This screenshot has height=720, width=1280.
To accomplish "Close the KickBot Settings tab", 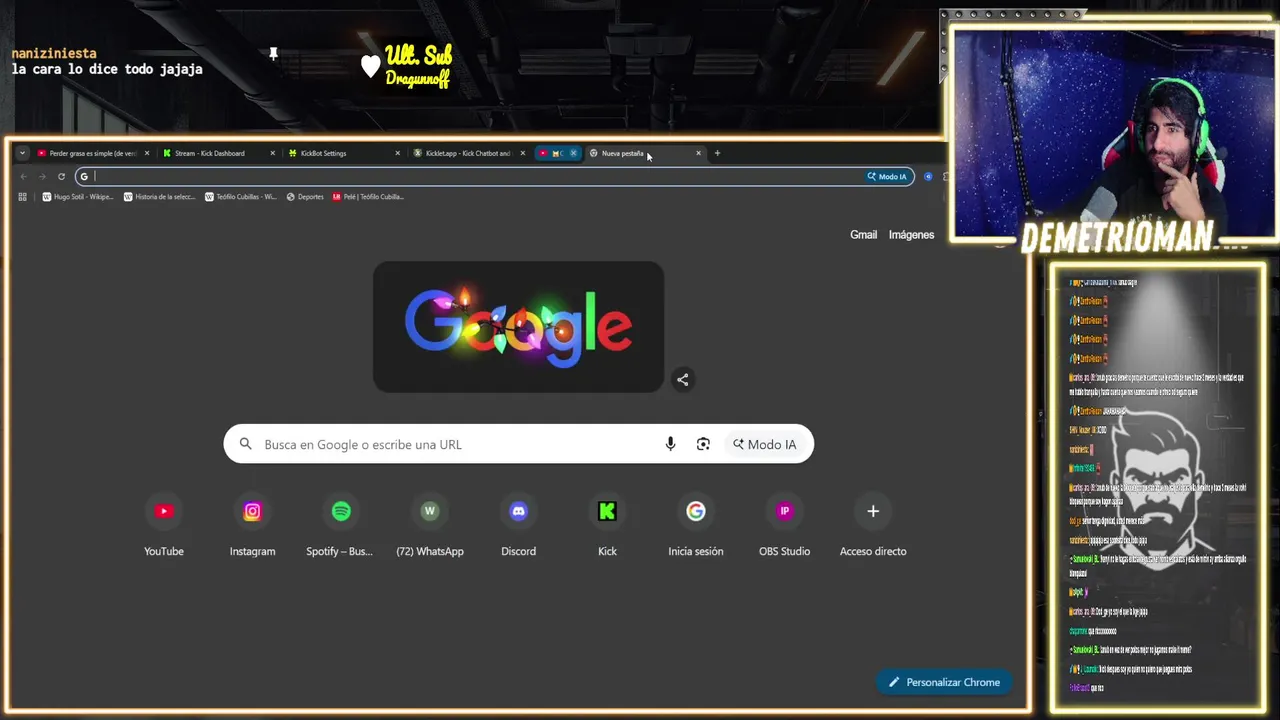I will [397, 153].
